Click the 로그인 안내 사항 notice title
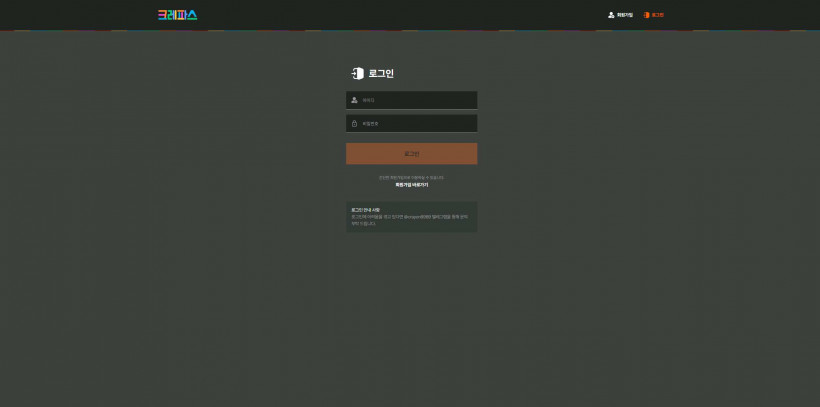 tap(366, 210)
